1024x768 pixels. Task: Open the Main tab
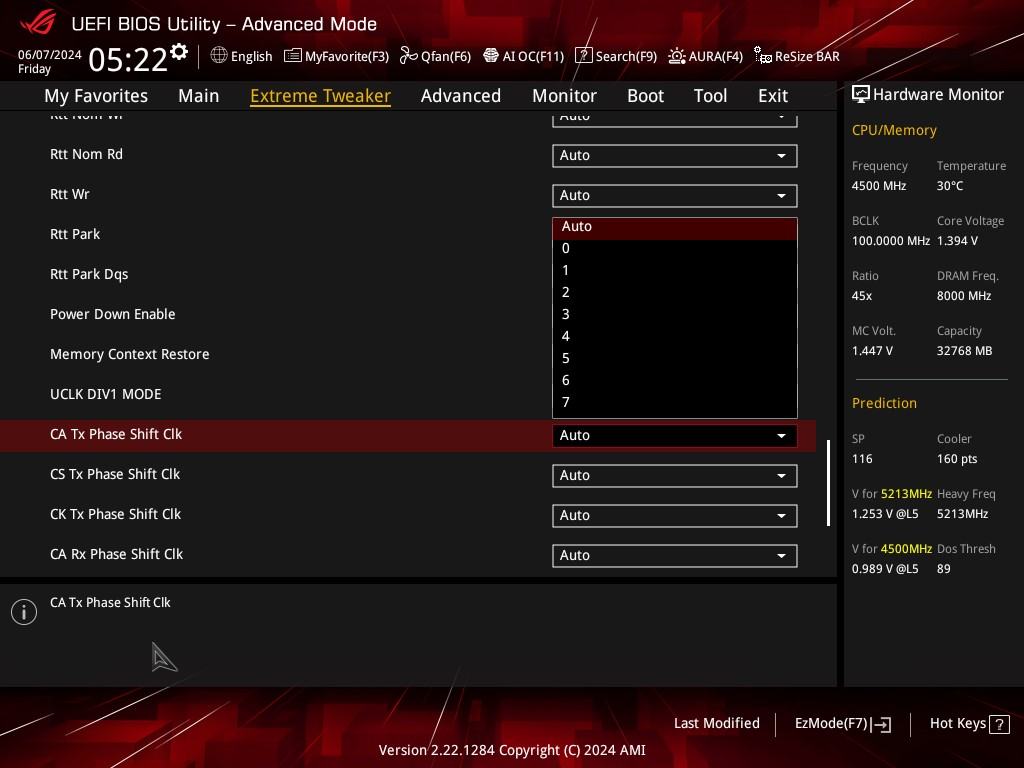pos(199,96)
